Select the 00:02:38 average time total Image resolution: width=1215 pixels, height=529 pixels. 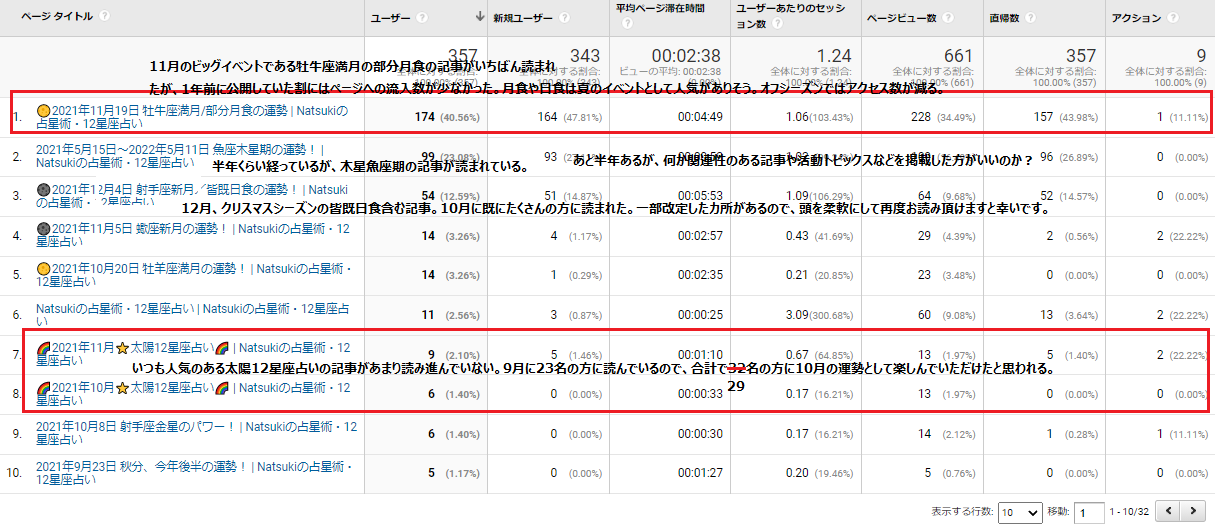pos(686,55)
